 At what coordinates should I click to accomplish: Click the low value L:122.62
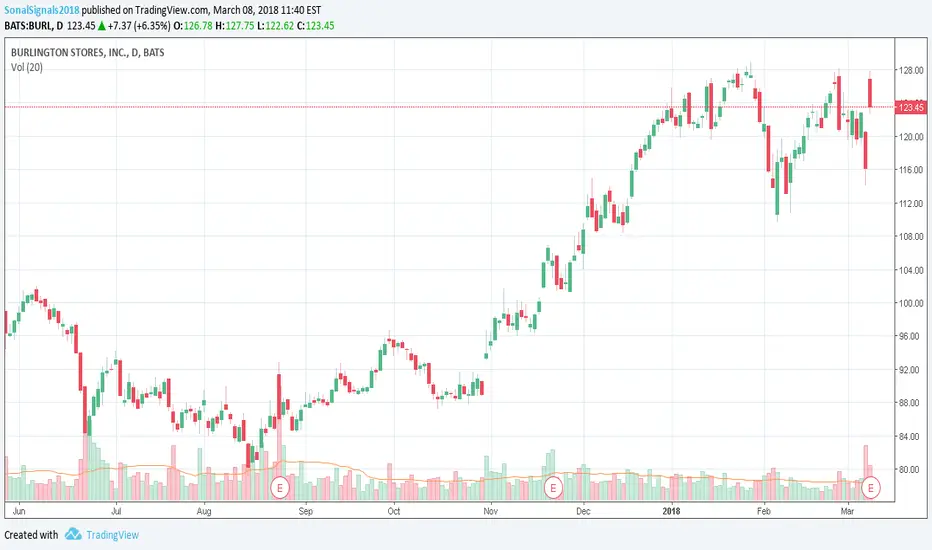tap(276, 26)
